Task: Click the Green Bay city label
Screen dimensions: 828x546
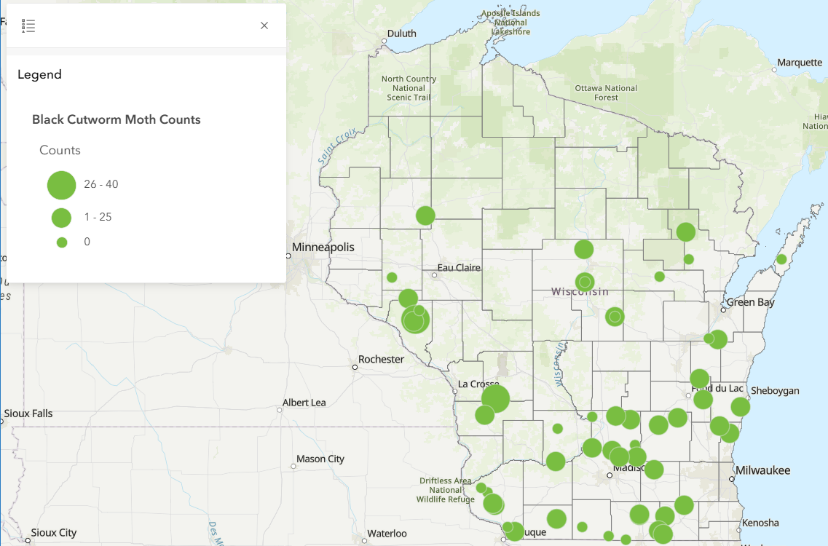Action: tap(750, 303)
